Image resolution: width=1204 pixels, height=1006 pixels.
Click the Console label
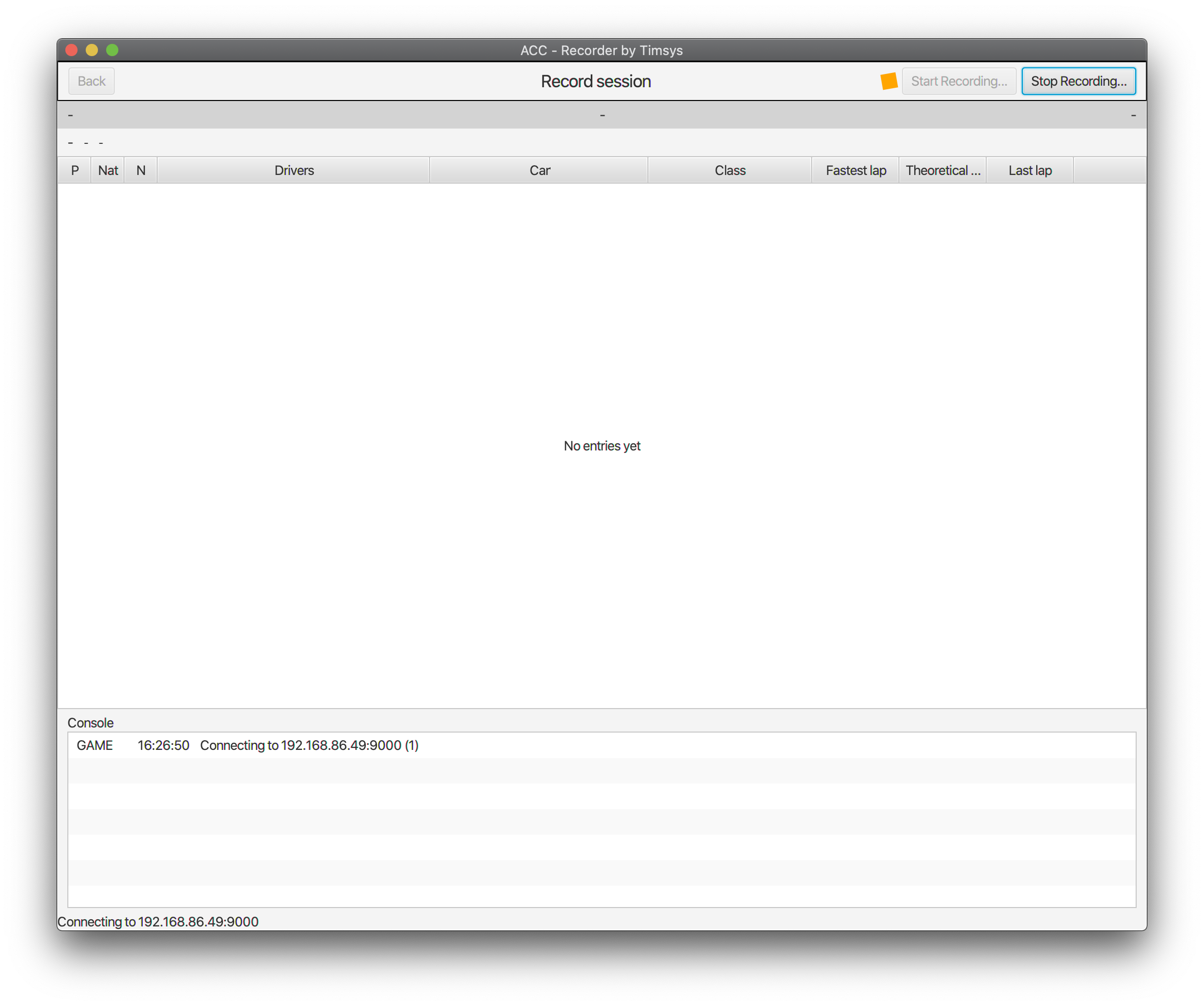point(91,723)
